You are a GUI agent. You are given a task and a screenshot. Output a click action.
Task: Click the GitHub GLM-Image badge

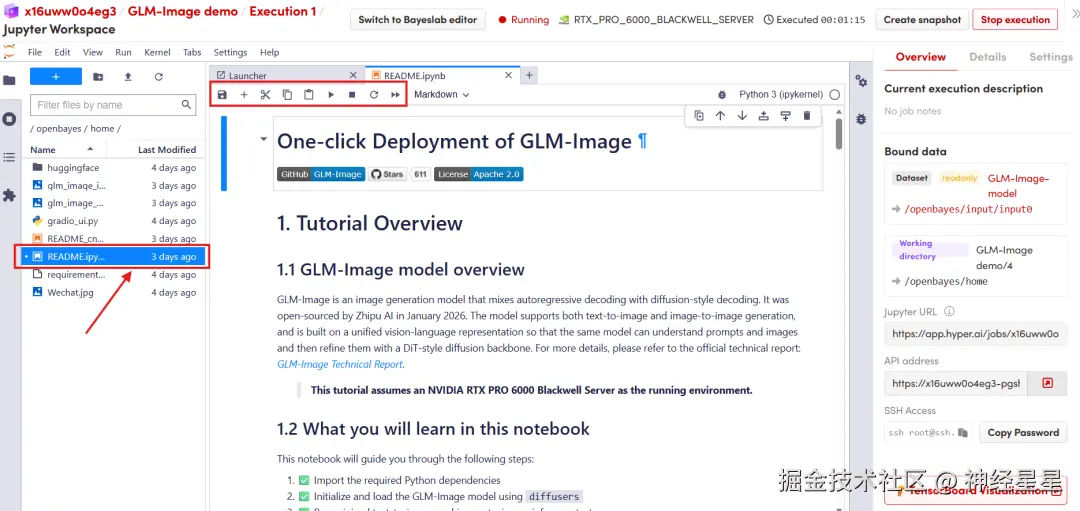(x=321, y=174)
